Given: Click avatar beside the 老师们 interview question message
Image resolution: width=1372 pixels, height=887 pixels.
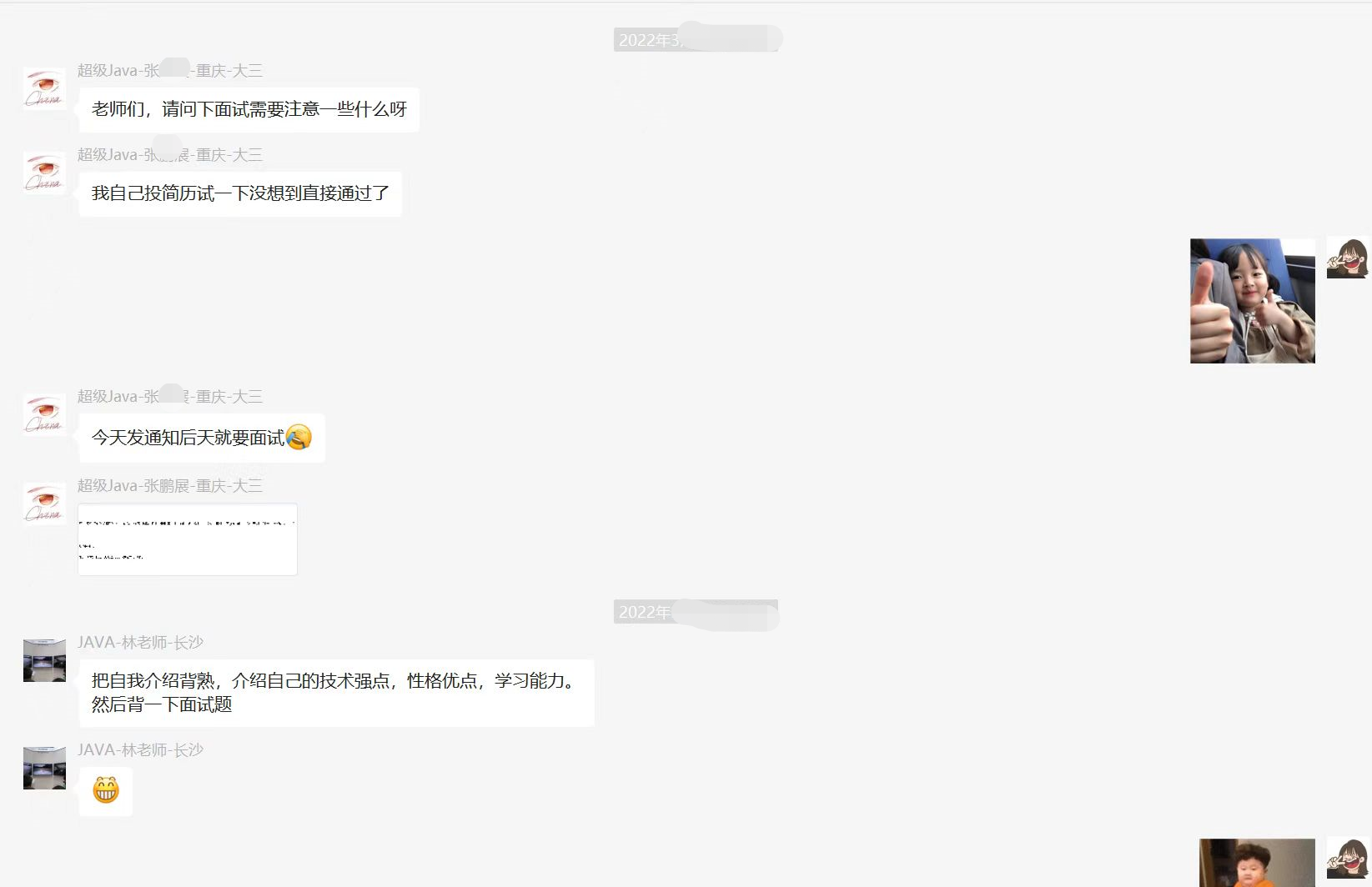Looking at the screenshot, I should (44, 88).
